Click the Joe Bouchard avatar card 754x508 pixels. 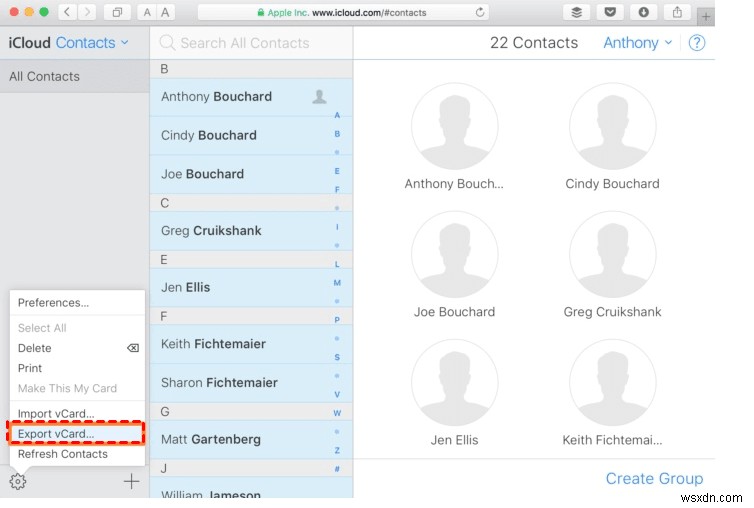(454, 265)
